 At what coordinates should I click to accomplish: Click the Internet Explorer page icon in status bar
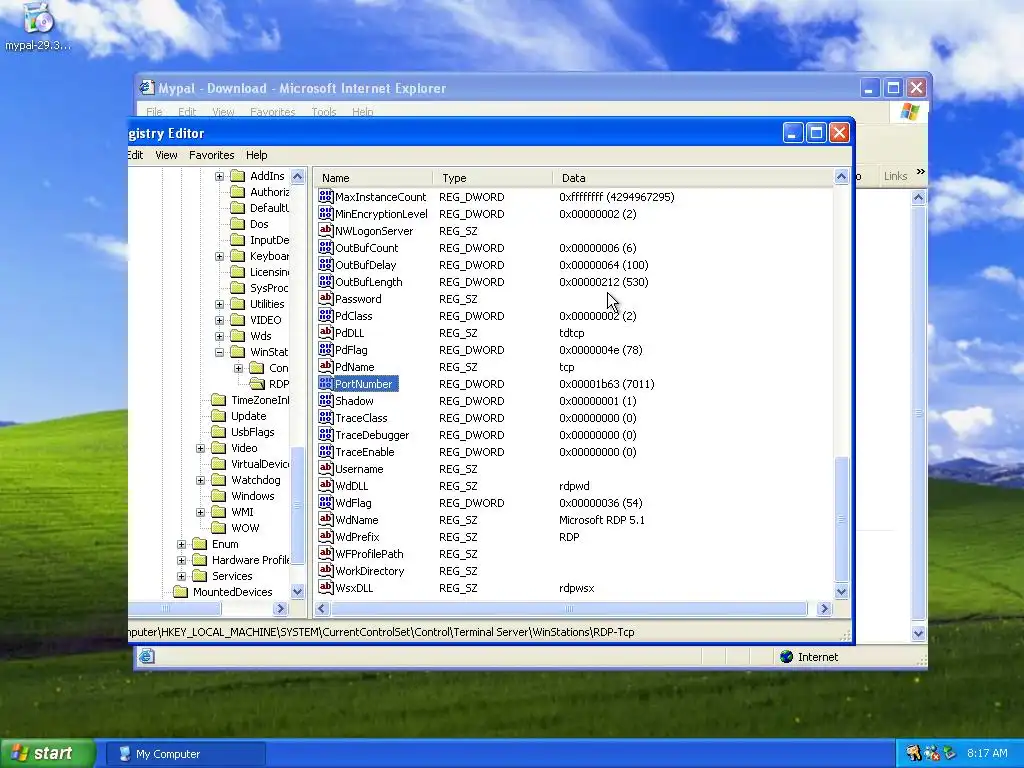(x=146, y=656)
